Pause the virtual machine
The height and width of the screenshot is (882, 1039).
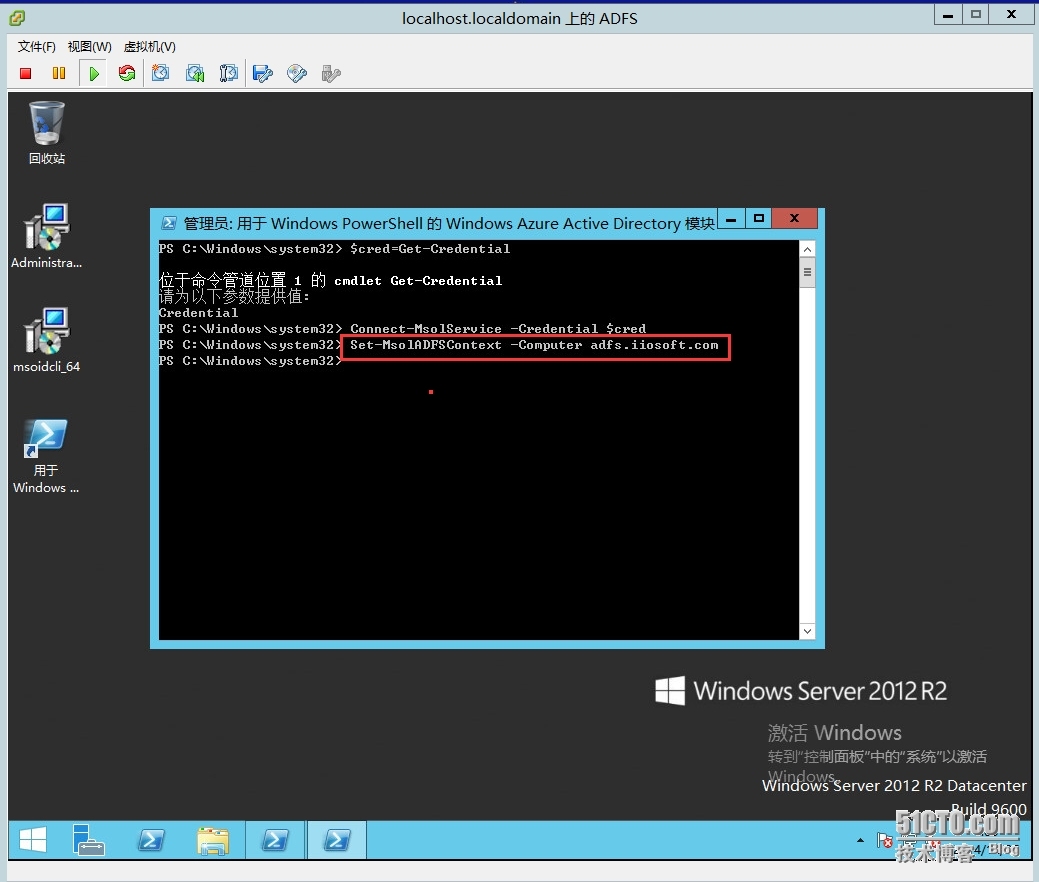coord(59,73)
